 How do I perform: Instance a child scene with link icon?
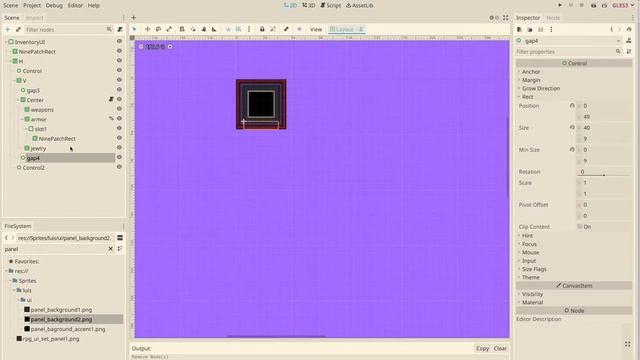click(18, 29)
